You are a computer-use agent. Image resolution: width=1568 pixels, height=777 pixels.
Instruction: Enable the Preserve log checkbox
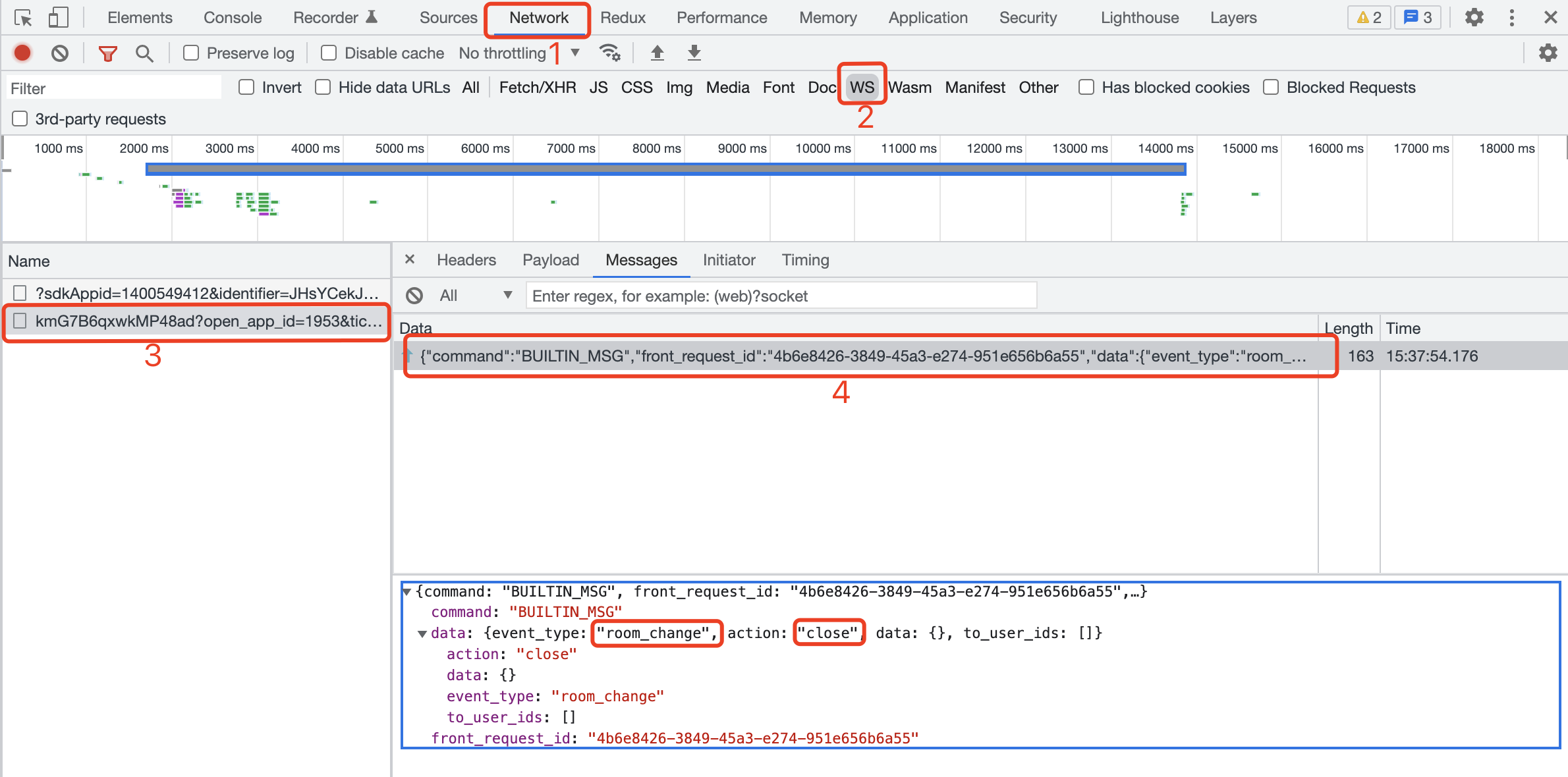(x=191, y=53)
